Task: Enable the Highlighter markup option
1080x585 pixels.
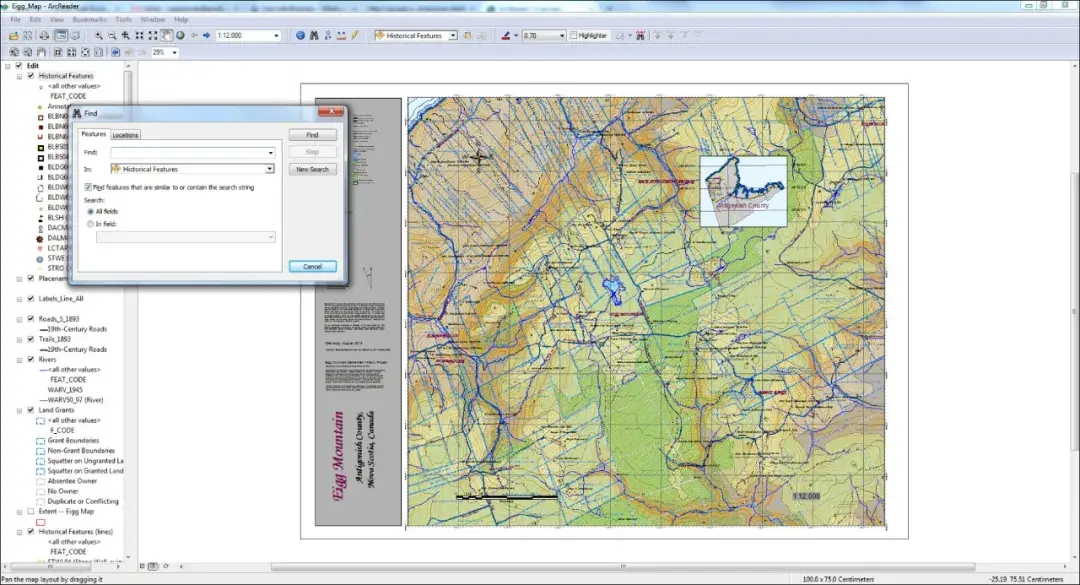Action: 574,34
